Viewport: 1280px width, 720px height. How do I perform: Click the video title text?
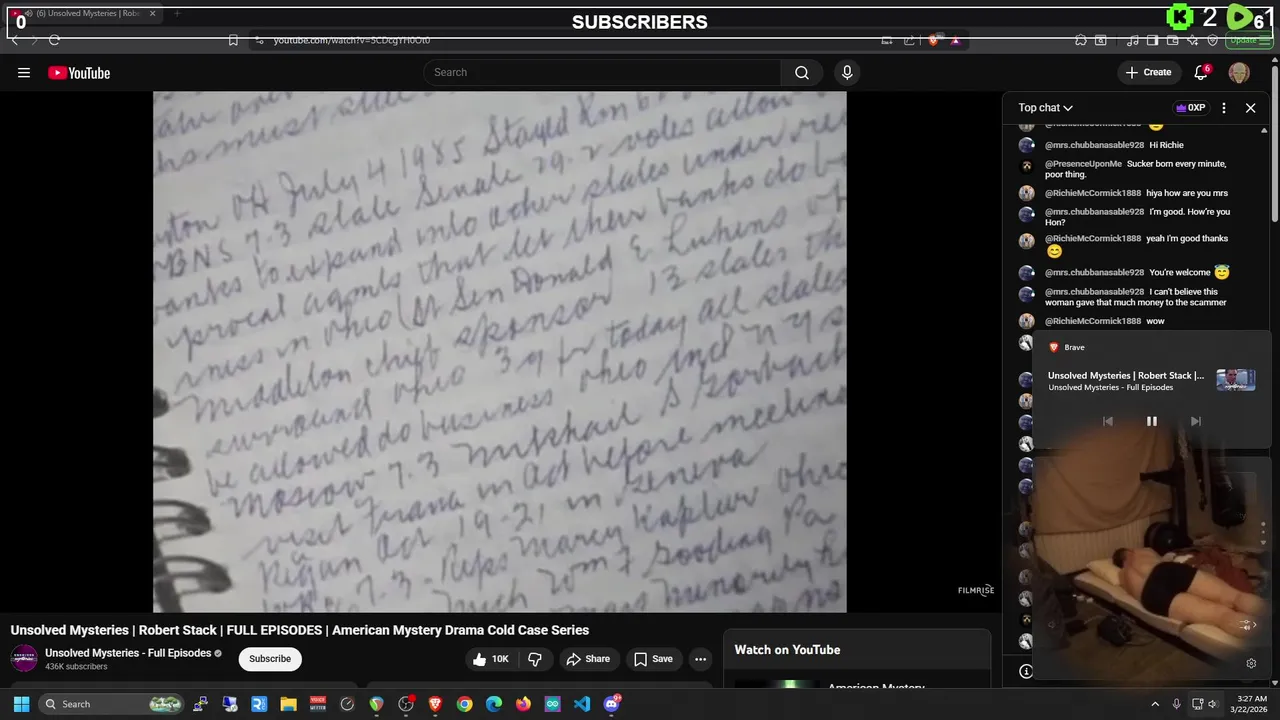pos(300,630)
